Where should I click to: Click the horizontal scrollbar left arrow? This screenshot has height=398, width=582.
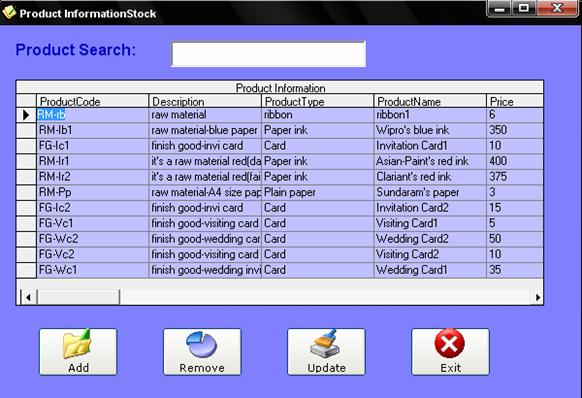28,297
